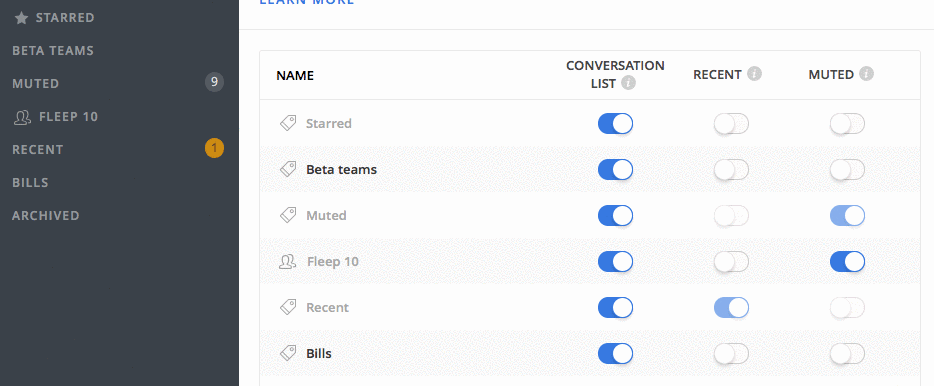Turn off Muted toggle for Fleep 10

(847, 262)
